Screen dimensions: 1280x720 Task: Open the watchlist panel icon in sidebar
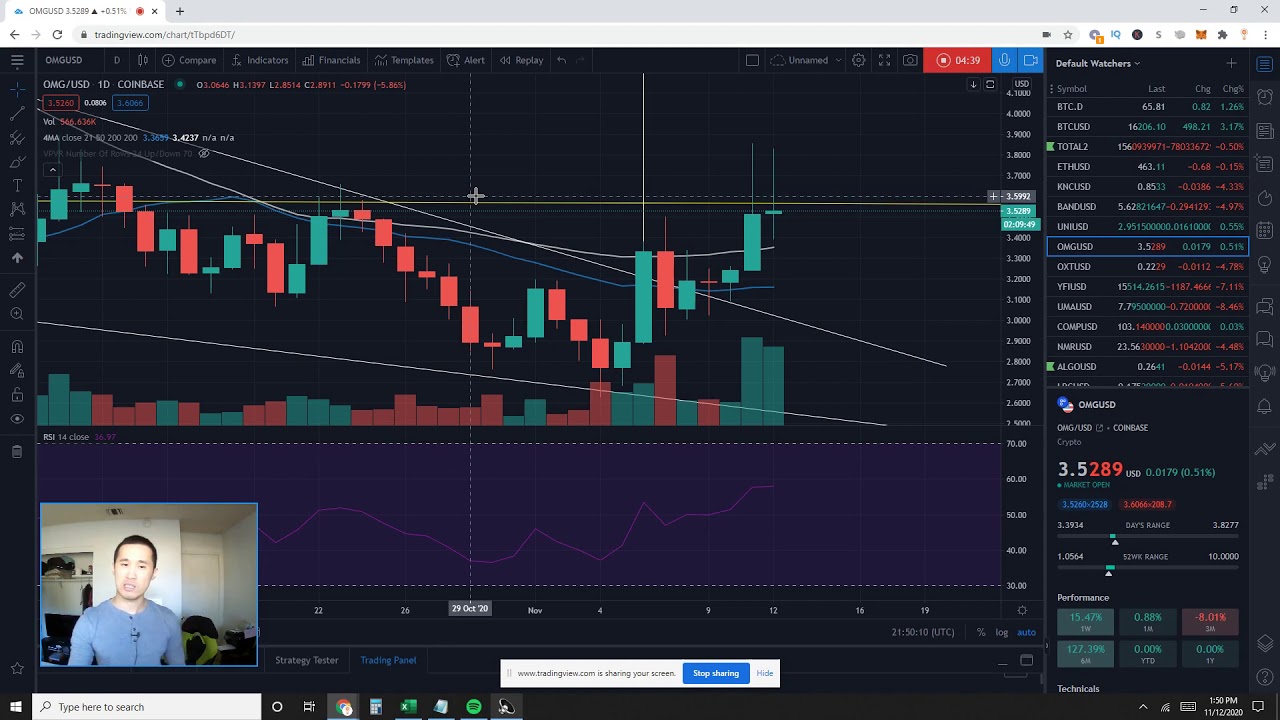coord(1265,63)
